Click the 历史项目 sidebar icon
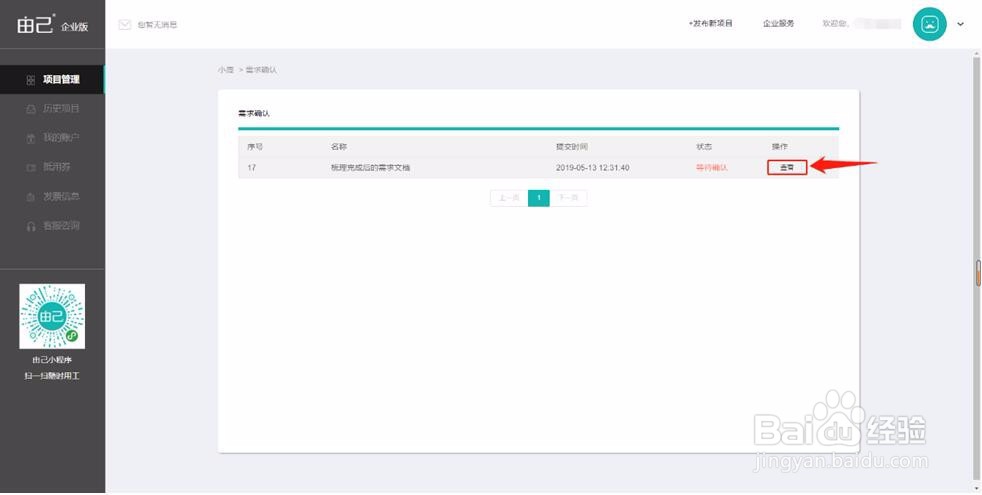 31,109
